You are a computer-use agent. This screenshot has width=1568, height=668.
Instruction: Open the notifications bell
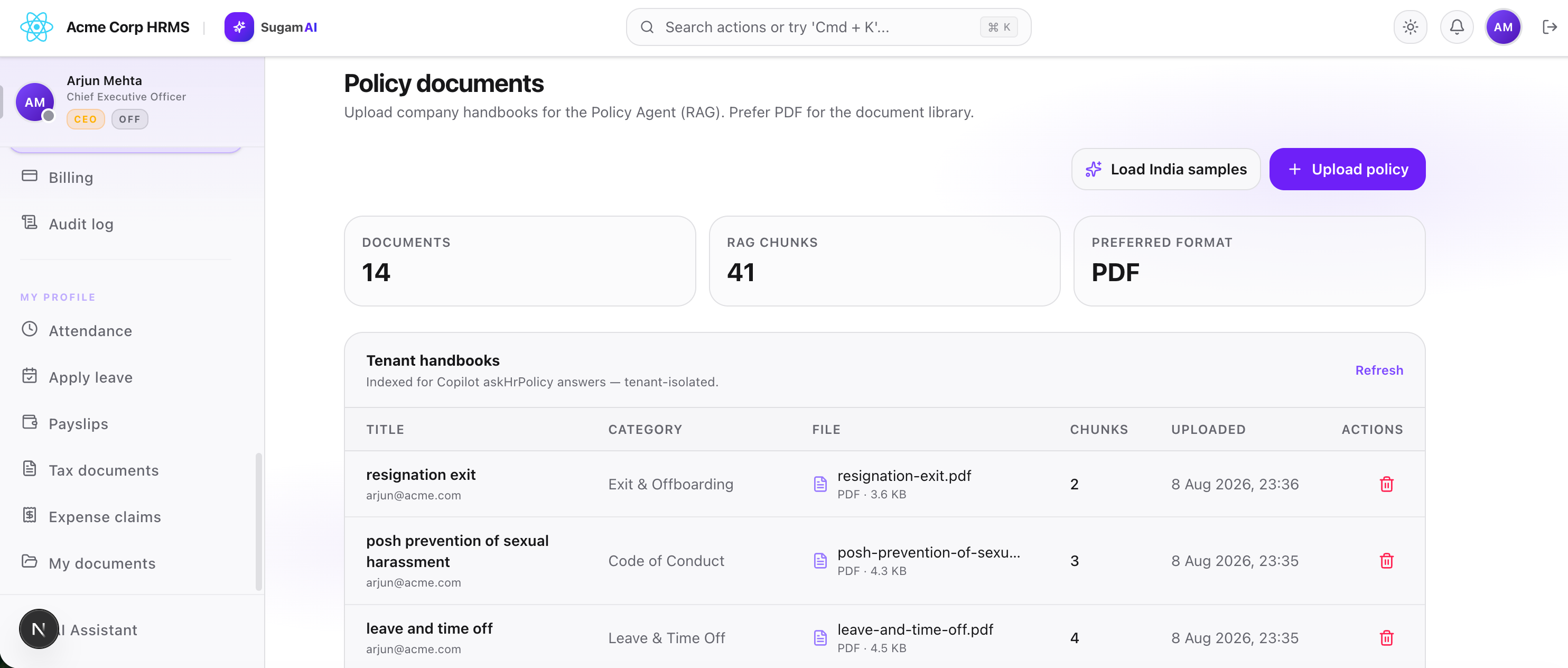(1457, 27)
